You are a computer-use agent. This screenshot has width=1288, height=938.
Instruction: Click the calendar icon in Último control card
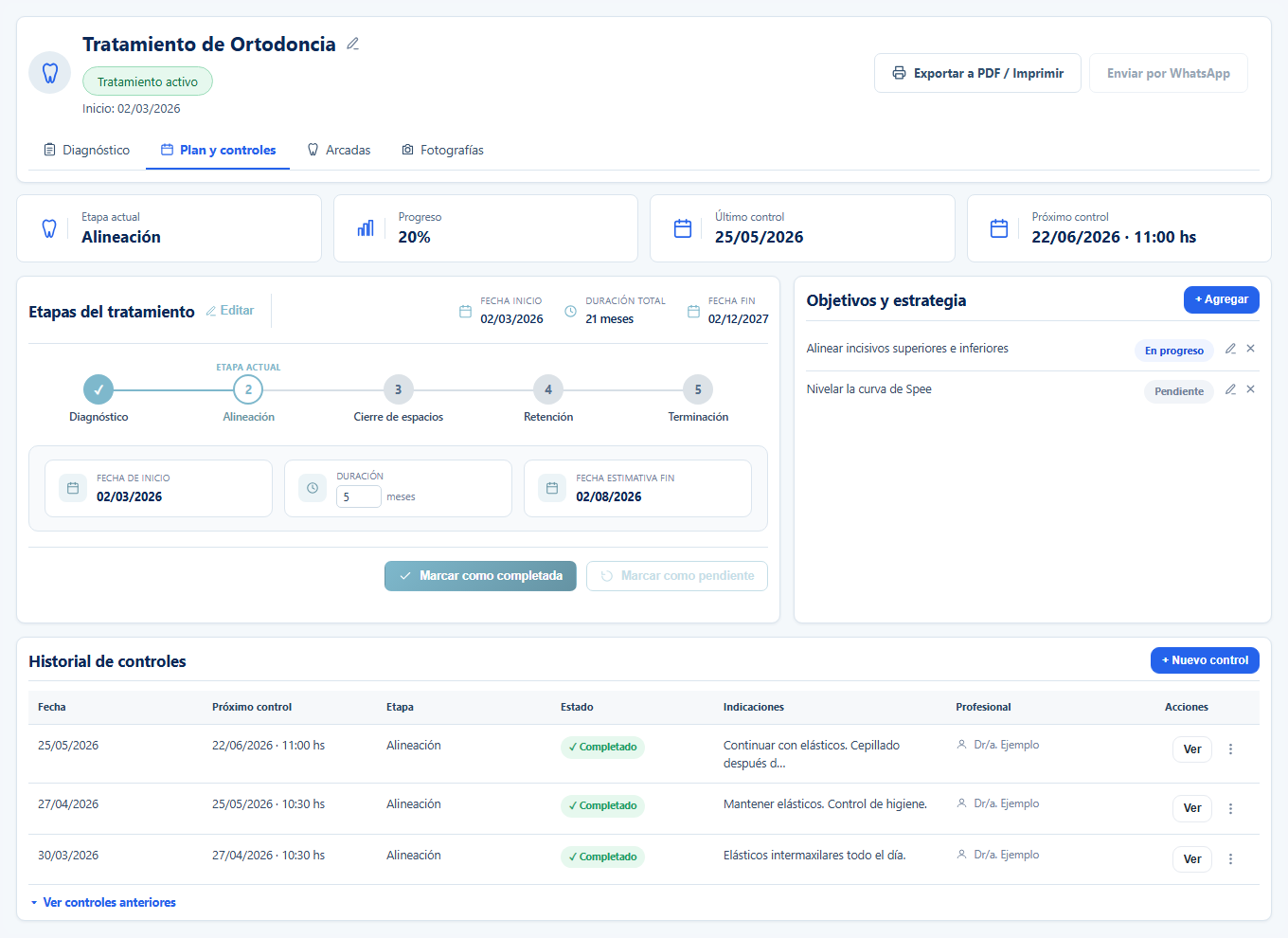(683, 228)
